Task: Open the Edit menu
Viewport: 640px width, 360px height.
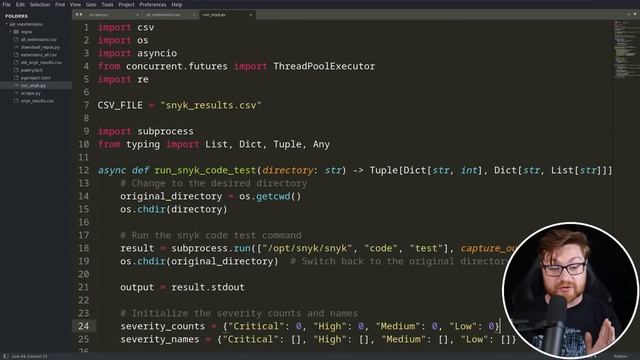Action: point(20,4)
